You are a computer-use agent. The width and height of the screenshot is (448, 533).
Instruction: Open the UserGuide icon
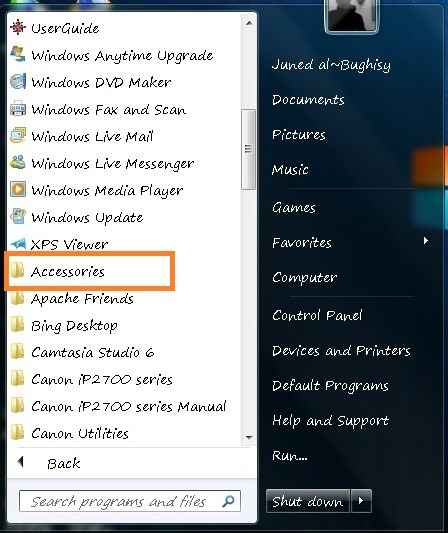(18, 27)
